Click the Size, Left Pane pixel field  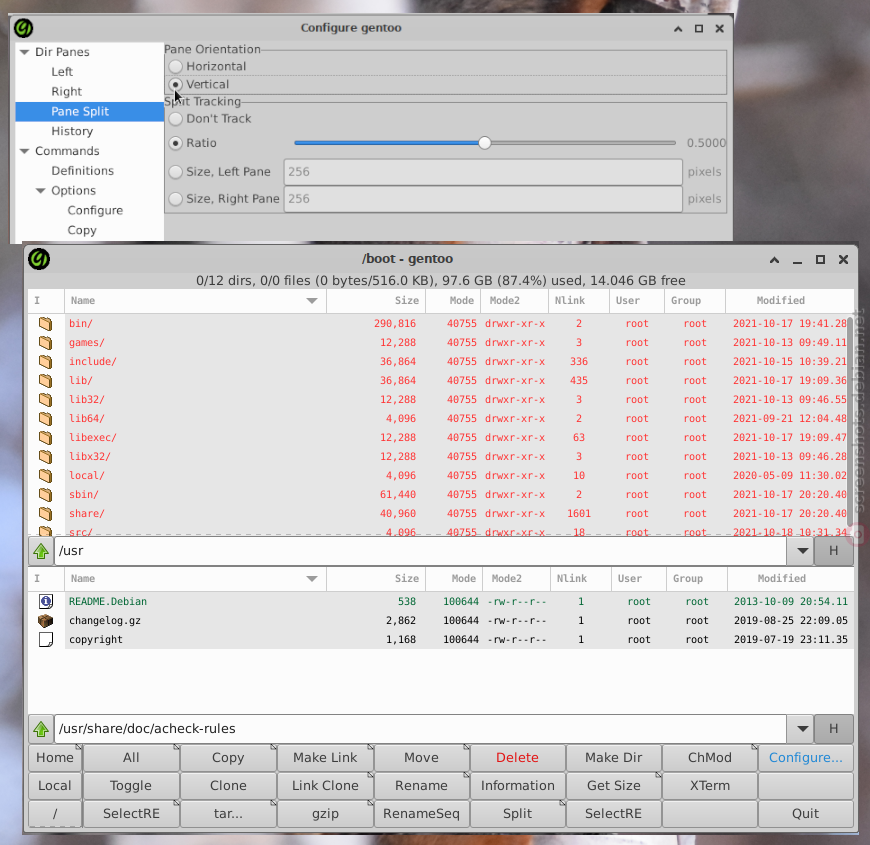click(x=483, y=172)
